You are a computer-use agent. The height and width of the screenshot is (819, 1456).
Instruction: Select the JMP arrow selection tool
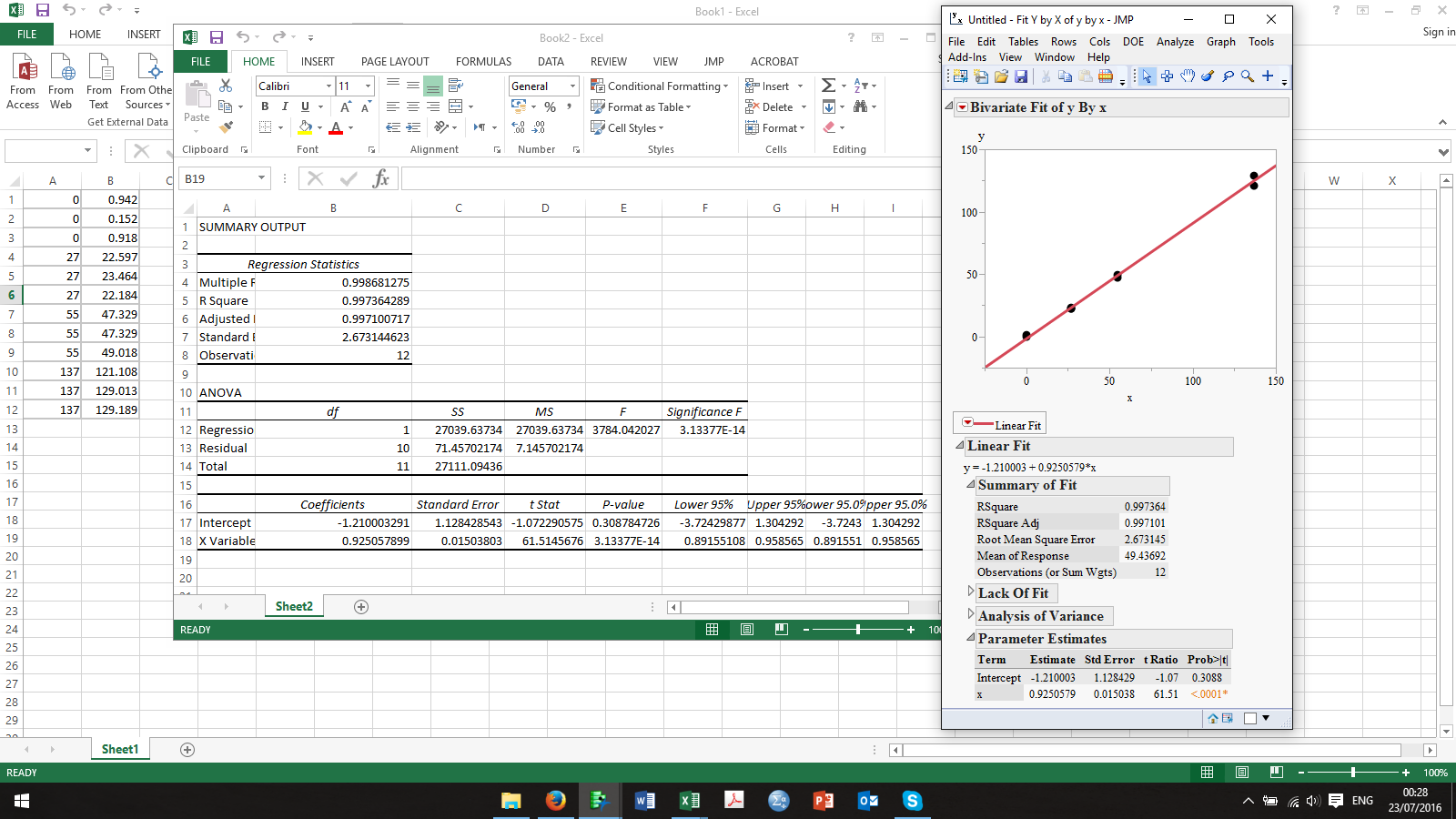(1147, 76)
